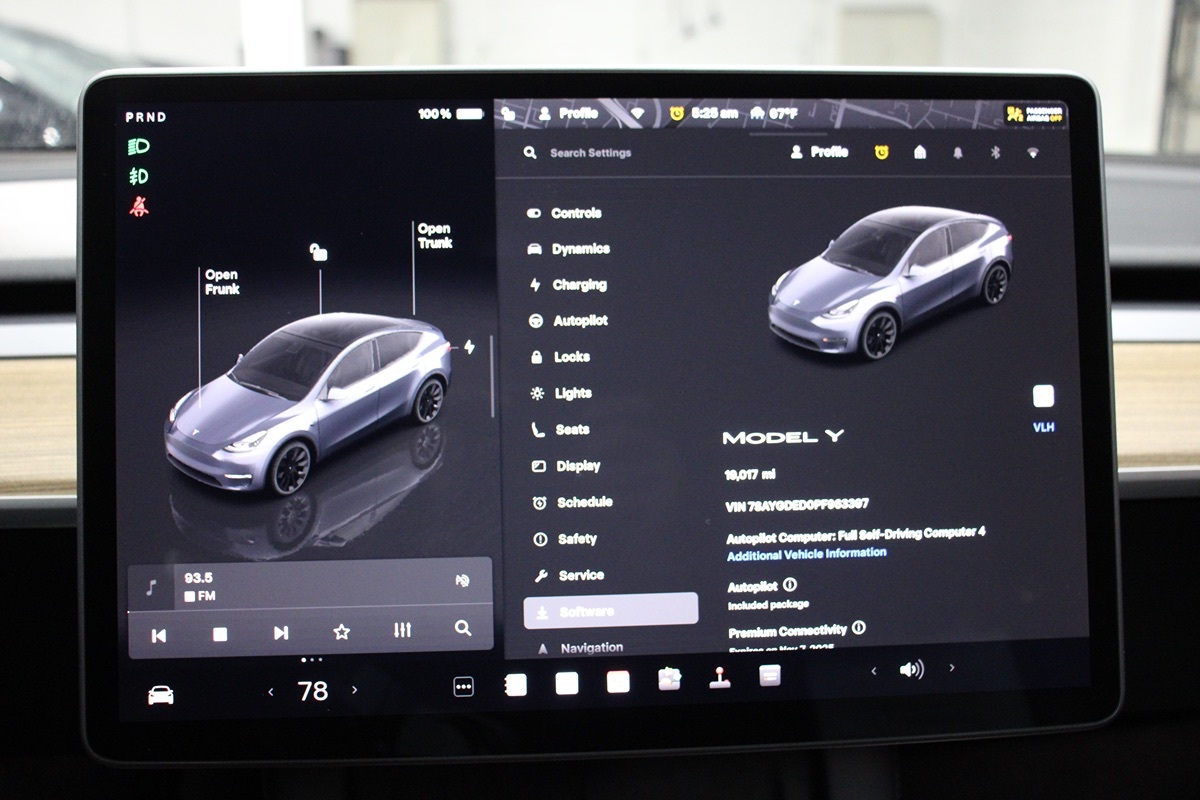Open the all apps three-dots launcher
Screen dimensions: 1200x800
tap(463, 687)
